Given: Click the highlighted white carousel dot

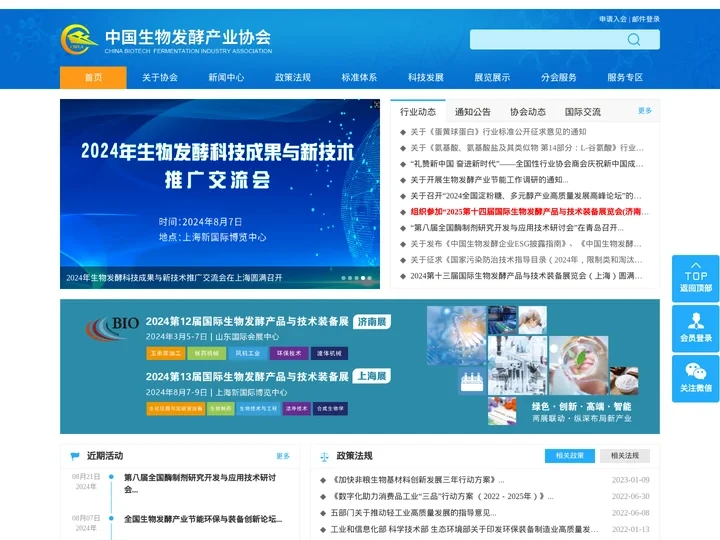Looking at the screenshot, I should coord(363,278).
